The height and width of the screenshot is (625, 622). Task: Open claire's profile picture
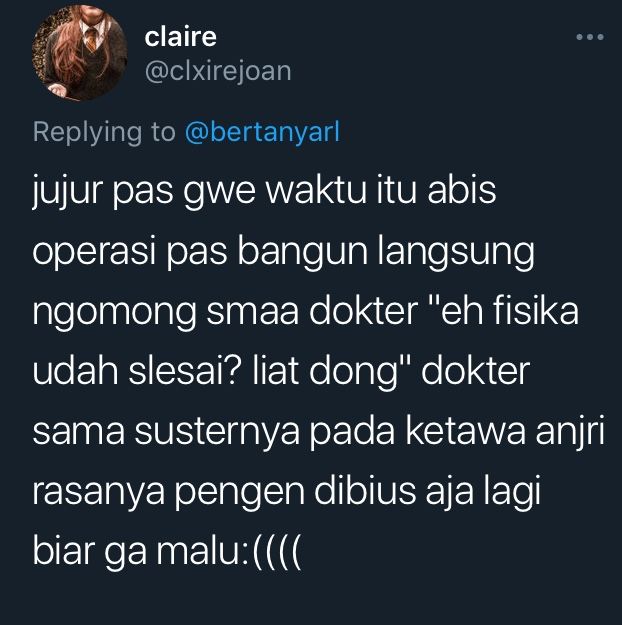coord(79,53)
